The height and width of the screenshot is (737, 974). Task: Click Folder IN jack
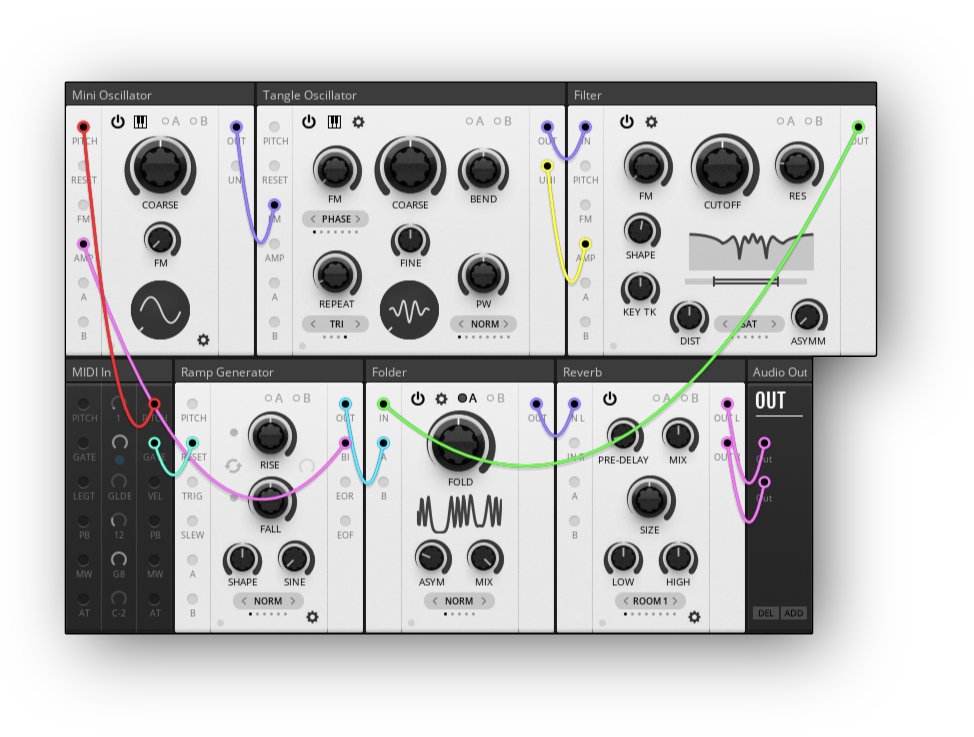(x=383, y=404)
